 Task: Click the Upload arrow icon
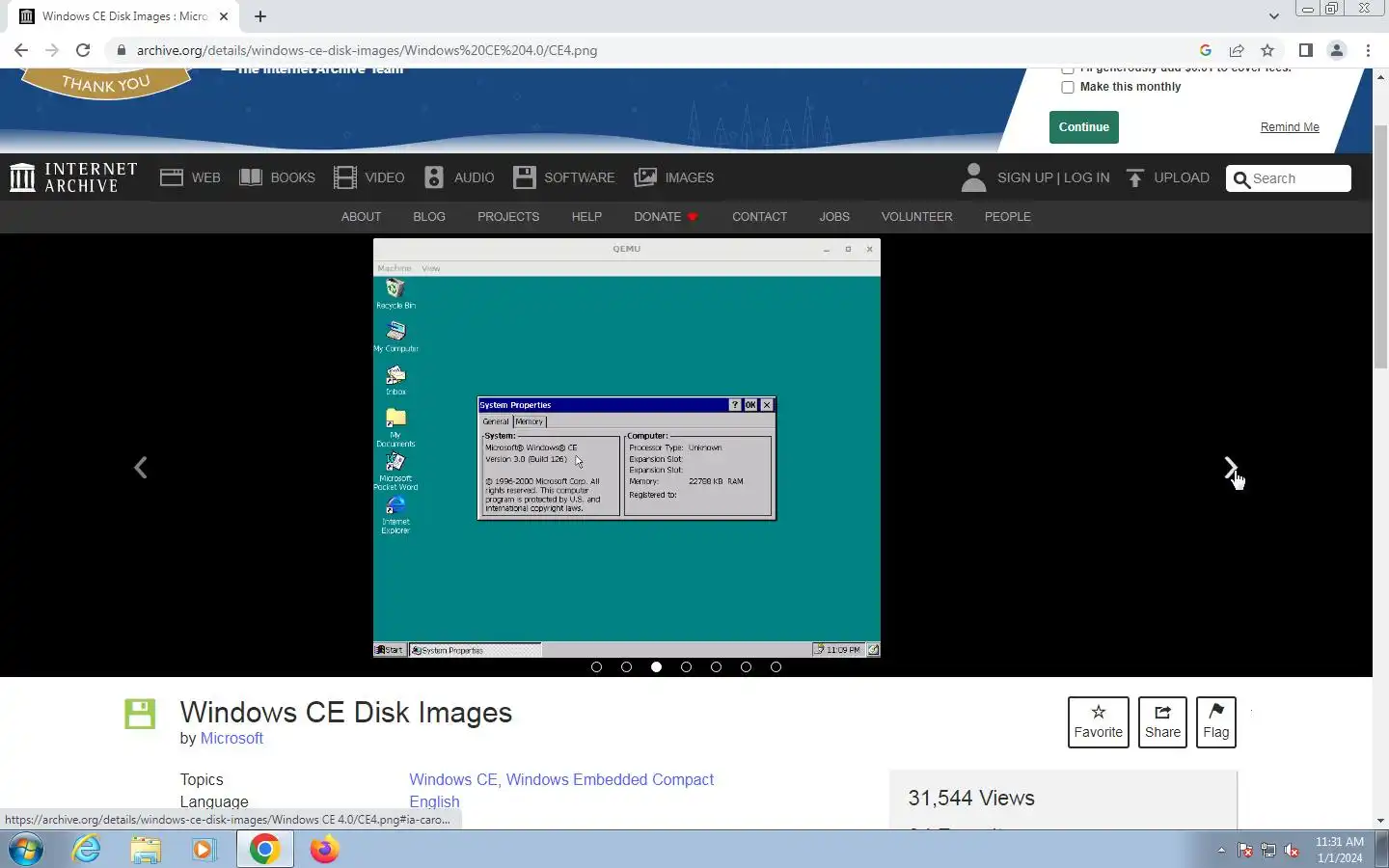pos(1135,177)
